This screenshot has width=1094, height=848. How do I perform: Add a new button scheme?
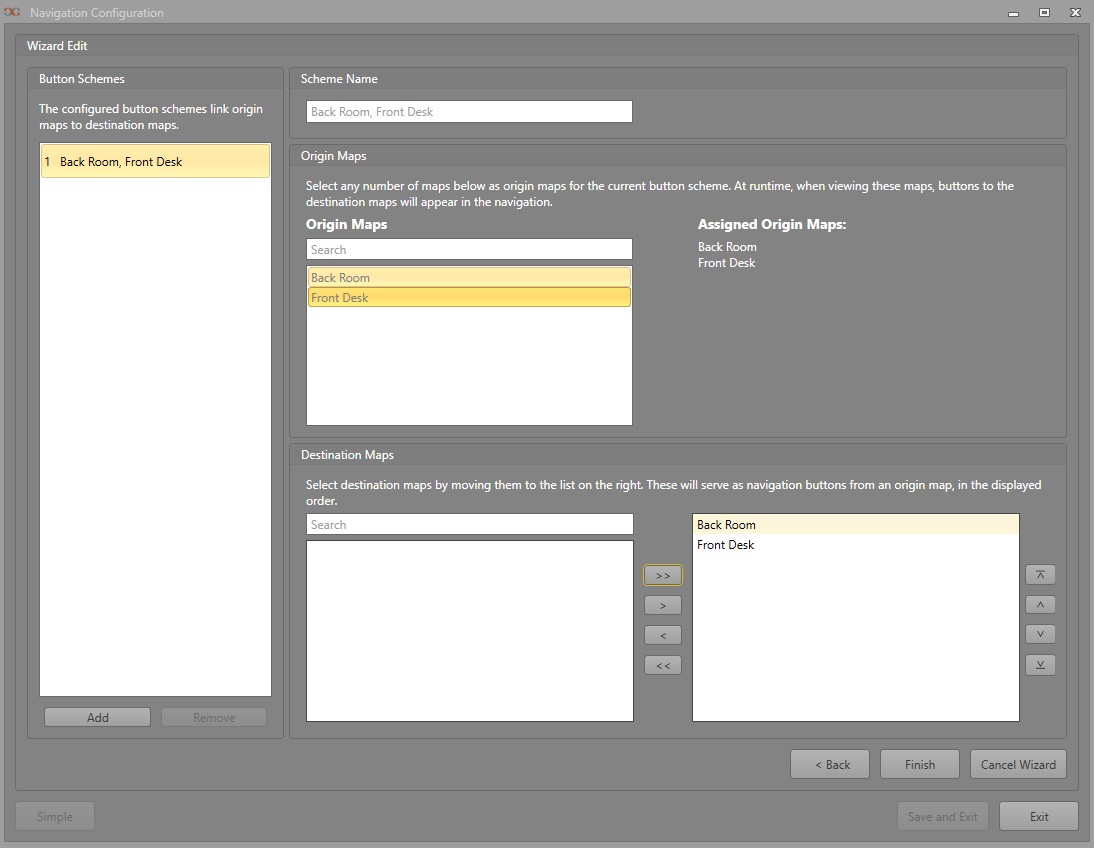(x=97, y=717)
